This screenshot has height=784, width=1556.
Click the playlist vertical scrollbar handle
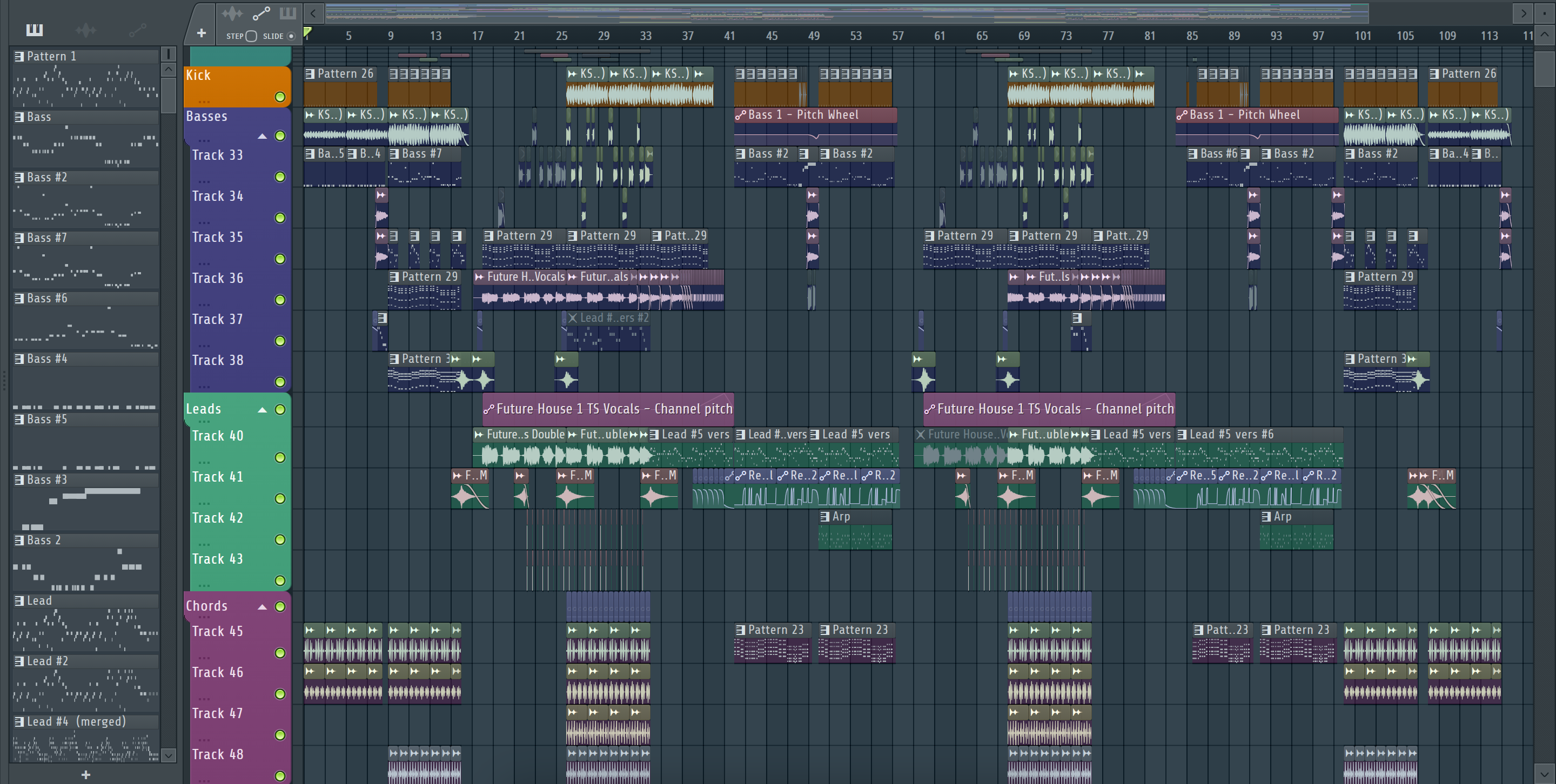pyautogui.click(x=1544, y=69)
